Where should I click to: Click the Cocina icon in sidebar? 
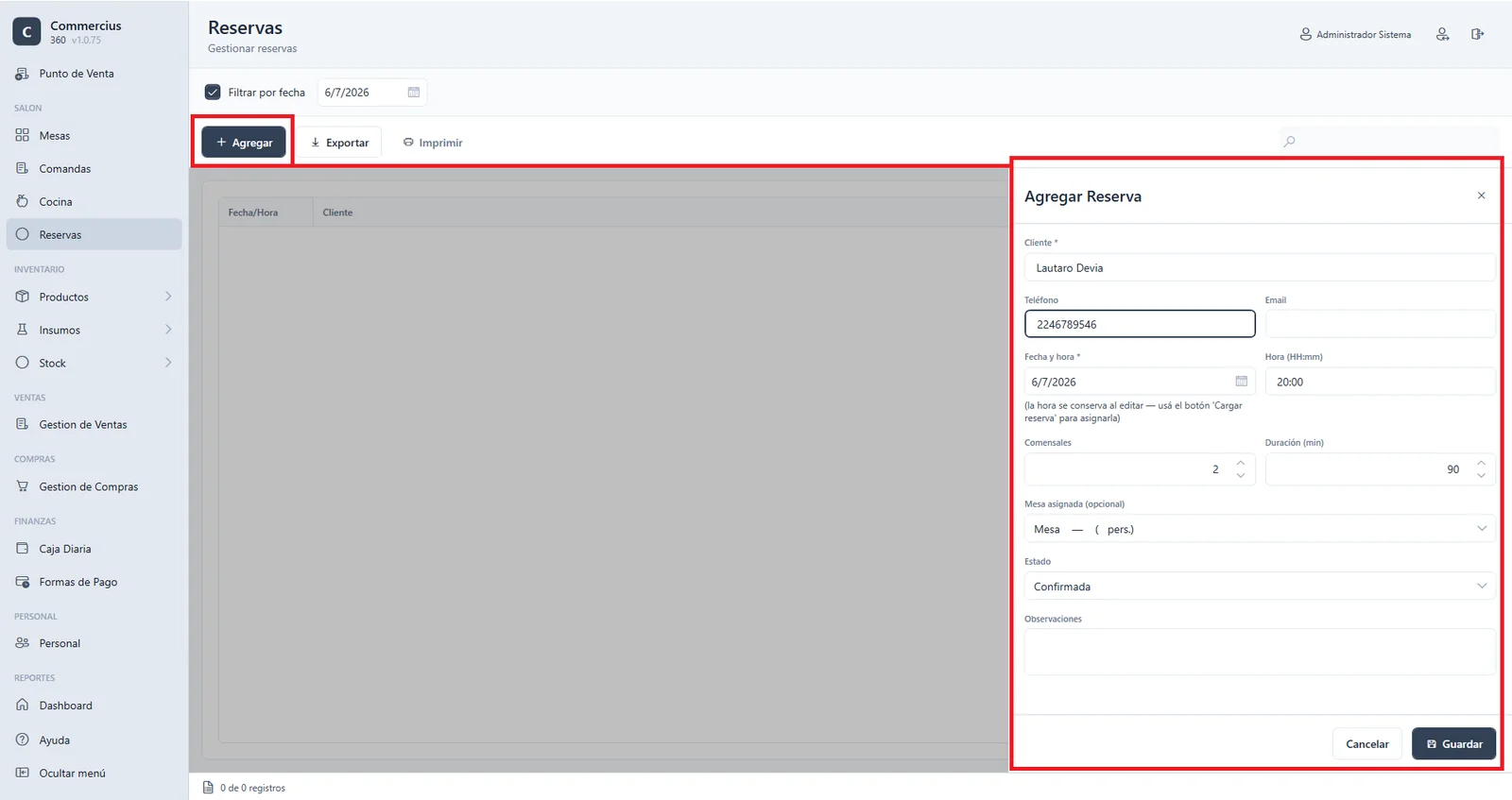tap(23, 201)
